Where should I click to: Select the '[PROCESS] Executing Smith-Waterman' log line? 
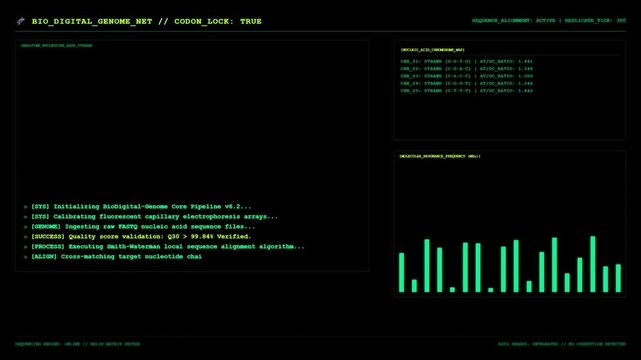pos(168,247)
